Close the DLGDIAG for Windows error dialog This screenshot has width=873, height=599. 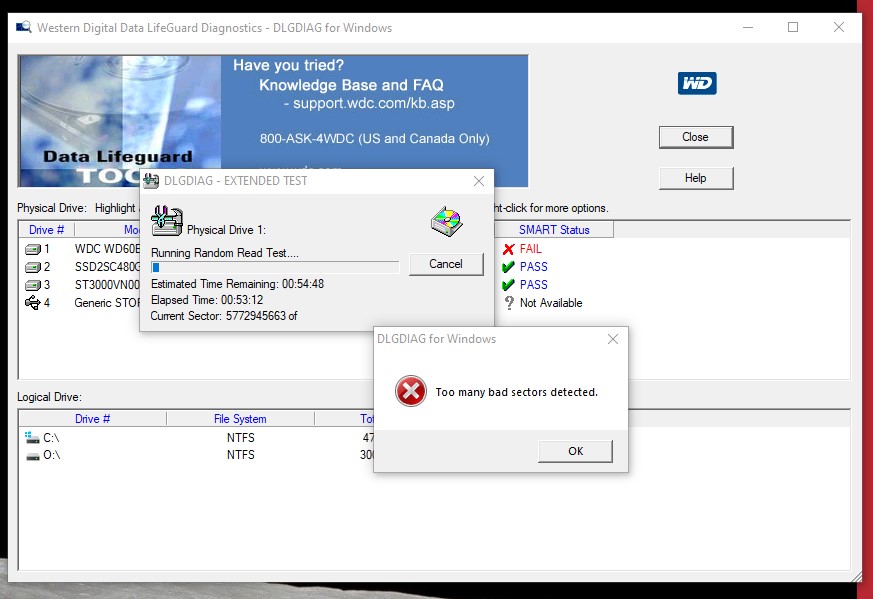613,339
